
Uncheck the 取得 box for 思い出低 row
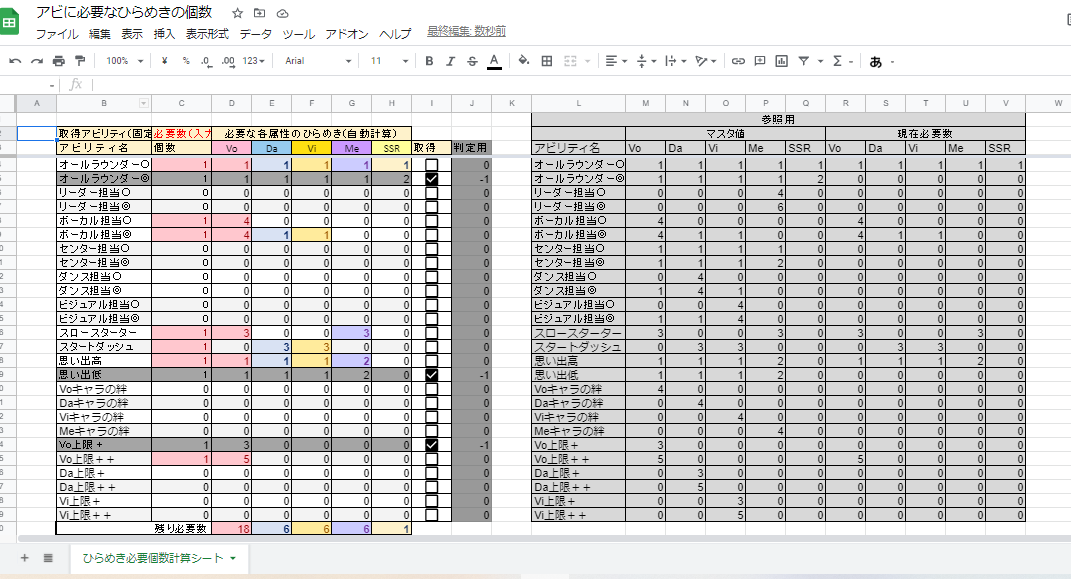coord(431,375)
